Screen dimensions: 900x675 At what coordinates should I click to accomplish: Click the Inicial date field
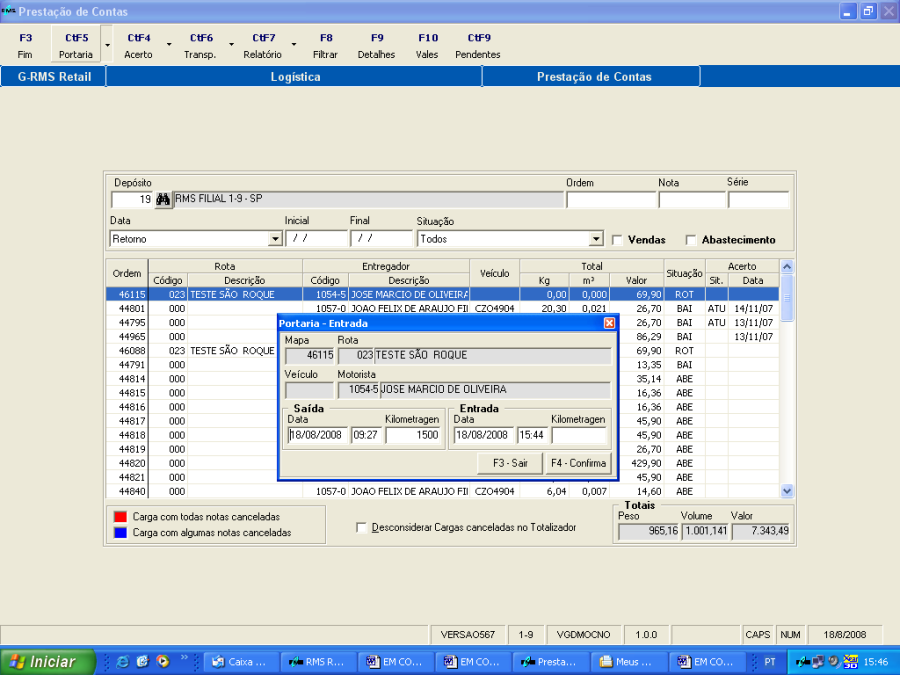[x=316, y=238]
